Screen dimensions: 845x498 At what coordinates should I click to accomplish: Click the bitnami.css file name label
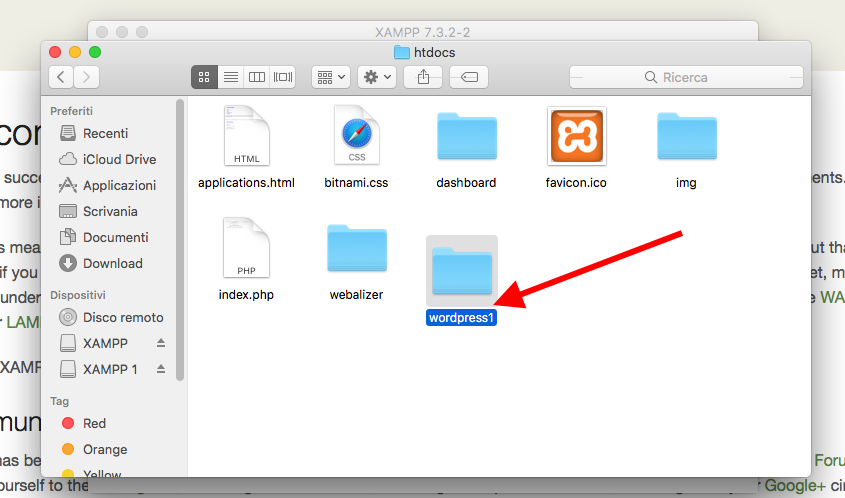(356, 183)
